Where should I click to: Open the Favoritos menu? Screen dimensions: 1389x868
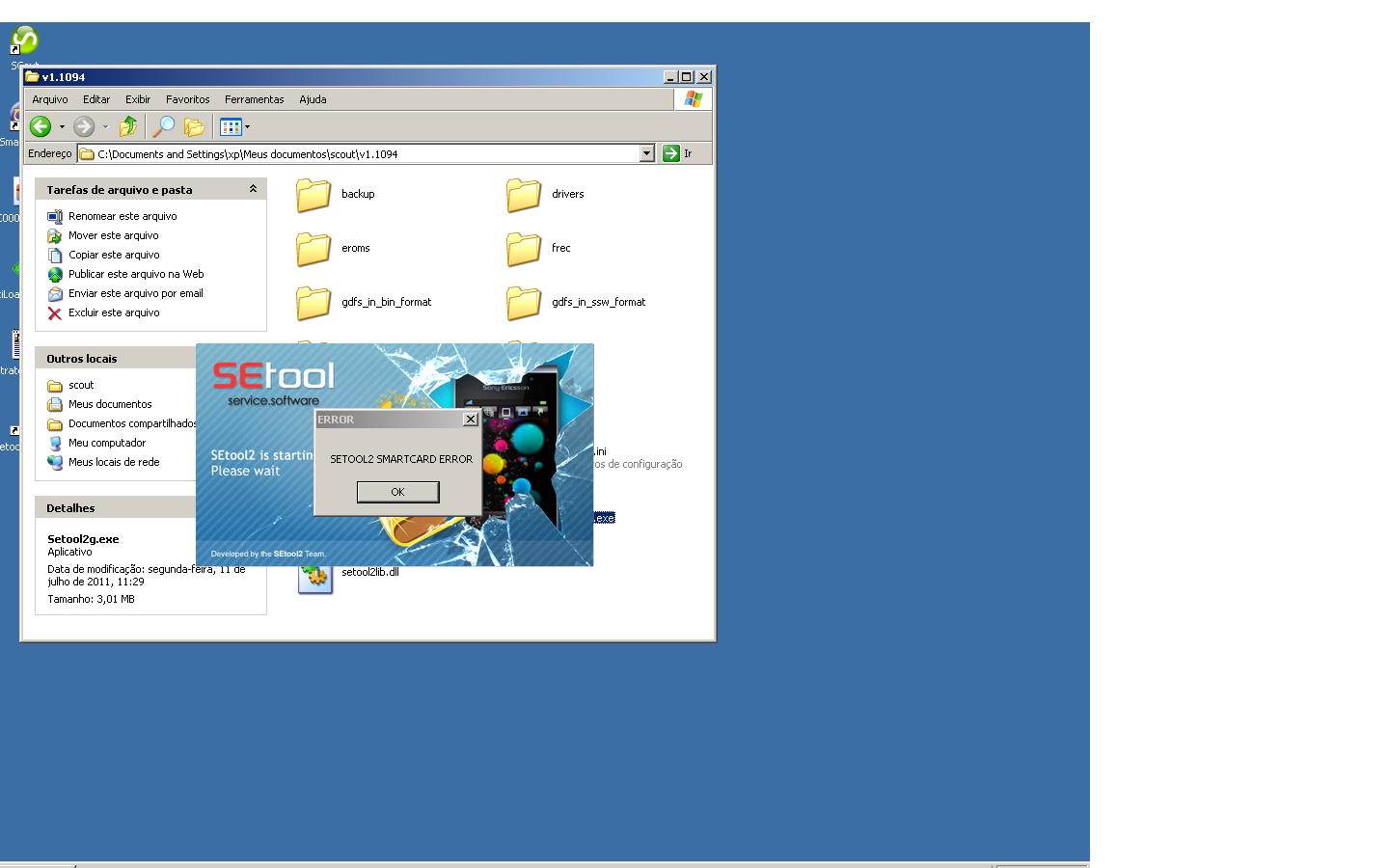(188, 99)
